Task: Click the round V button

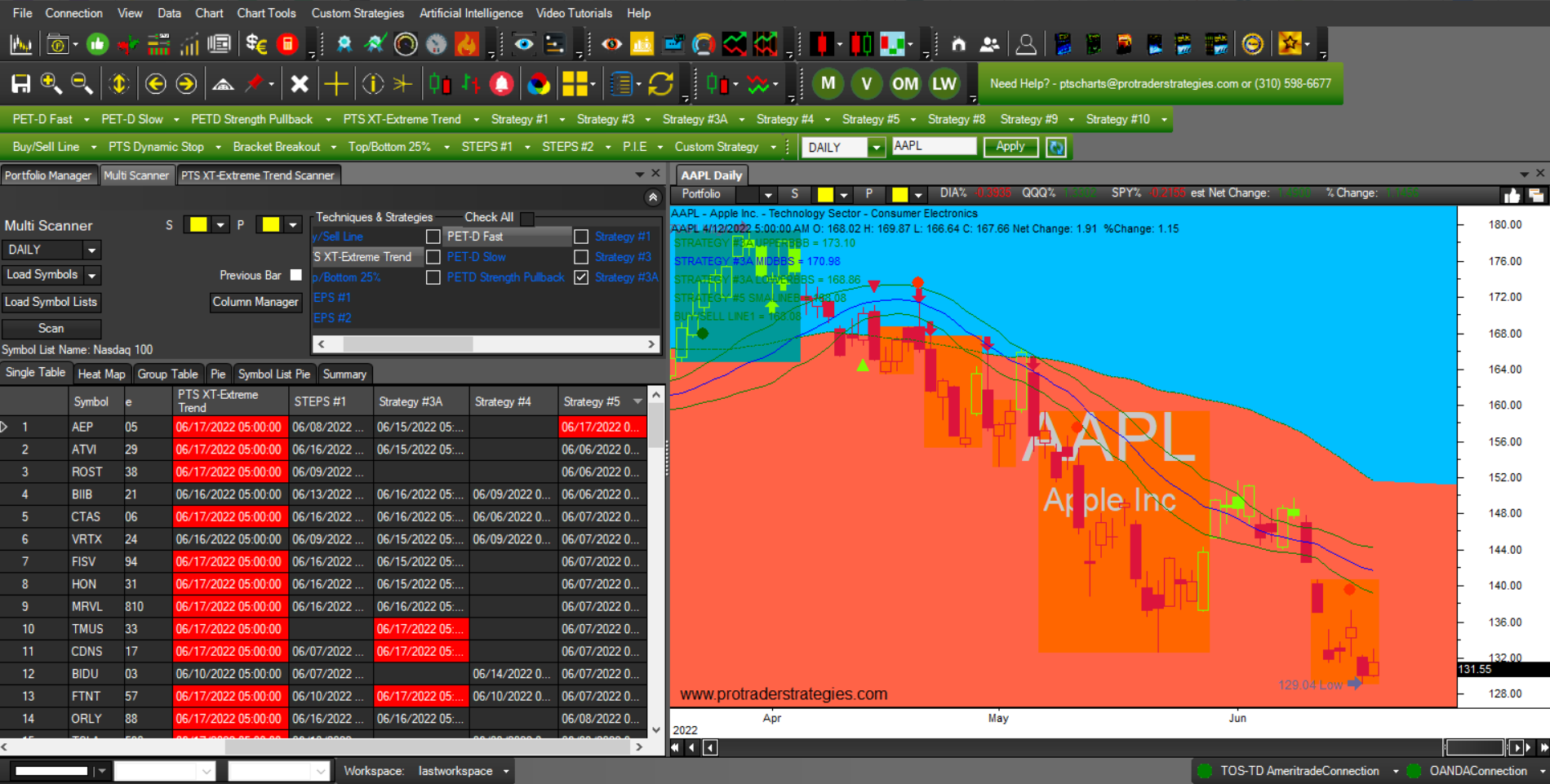Action: coord(867,83)
